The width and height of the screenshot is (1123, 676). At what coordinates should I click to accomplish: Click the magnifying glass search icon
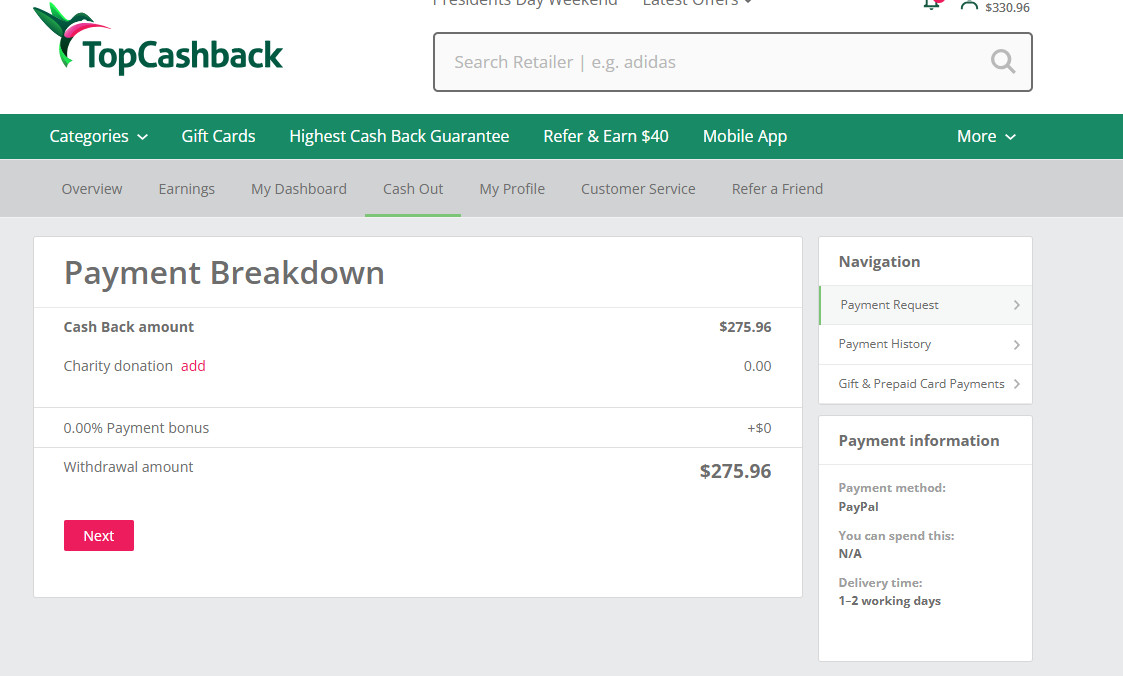click(x=1002, y=62)
